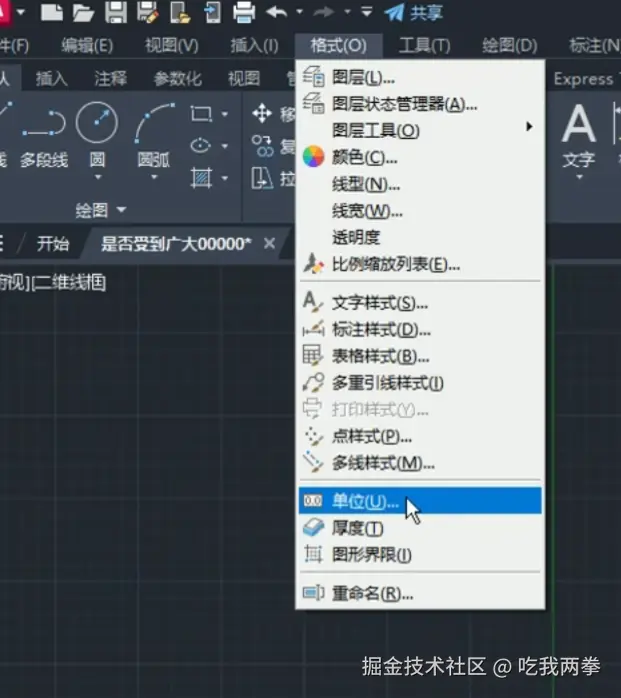The height and width of the screenshot is (698, 621).
Task: Expand the 绘图 panel flyout
Action: tap(101, 210)
